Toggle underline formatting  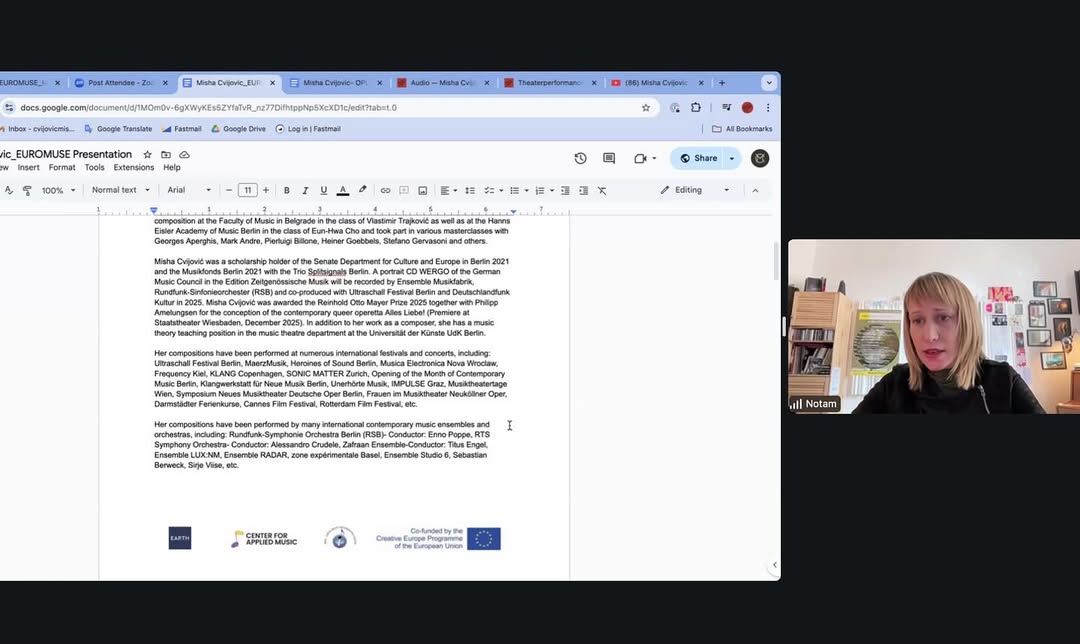pos(323,190)
